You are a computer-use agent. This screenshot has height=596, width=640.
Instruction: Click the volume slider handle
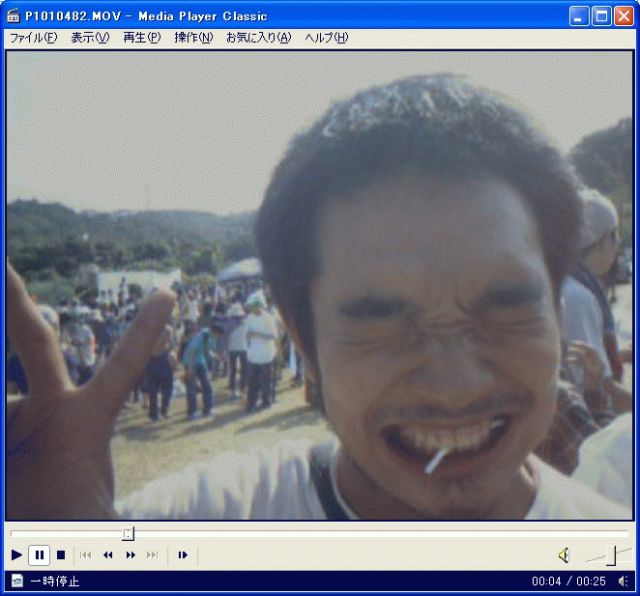coord(611,555)
